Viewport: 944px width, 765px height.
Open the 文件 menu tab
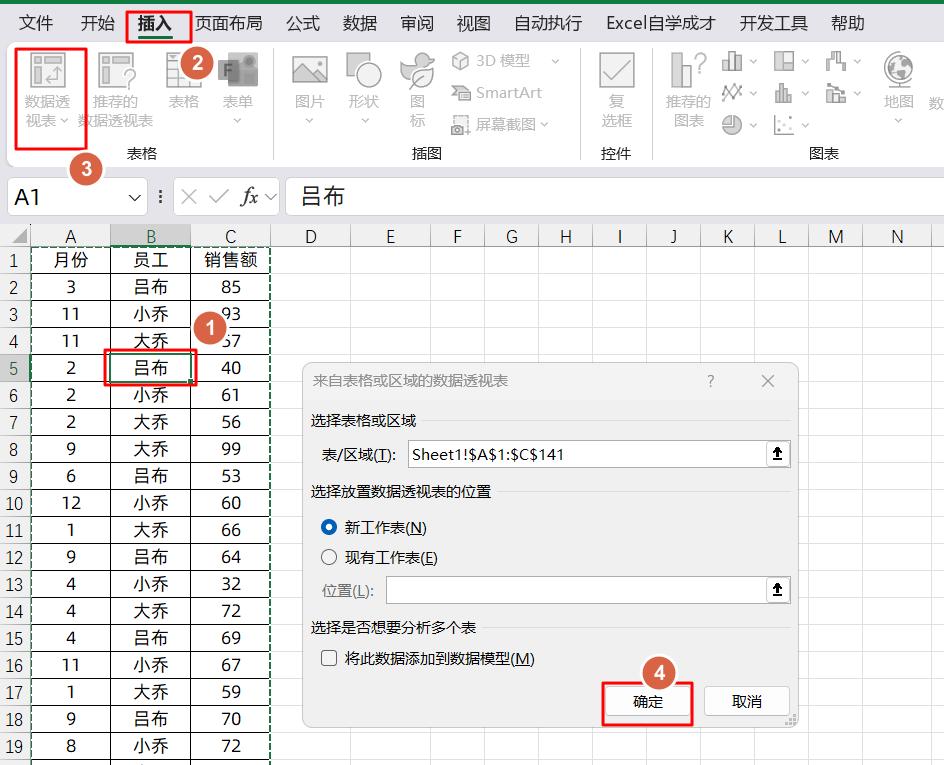pos(36,23)
